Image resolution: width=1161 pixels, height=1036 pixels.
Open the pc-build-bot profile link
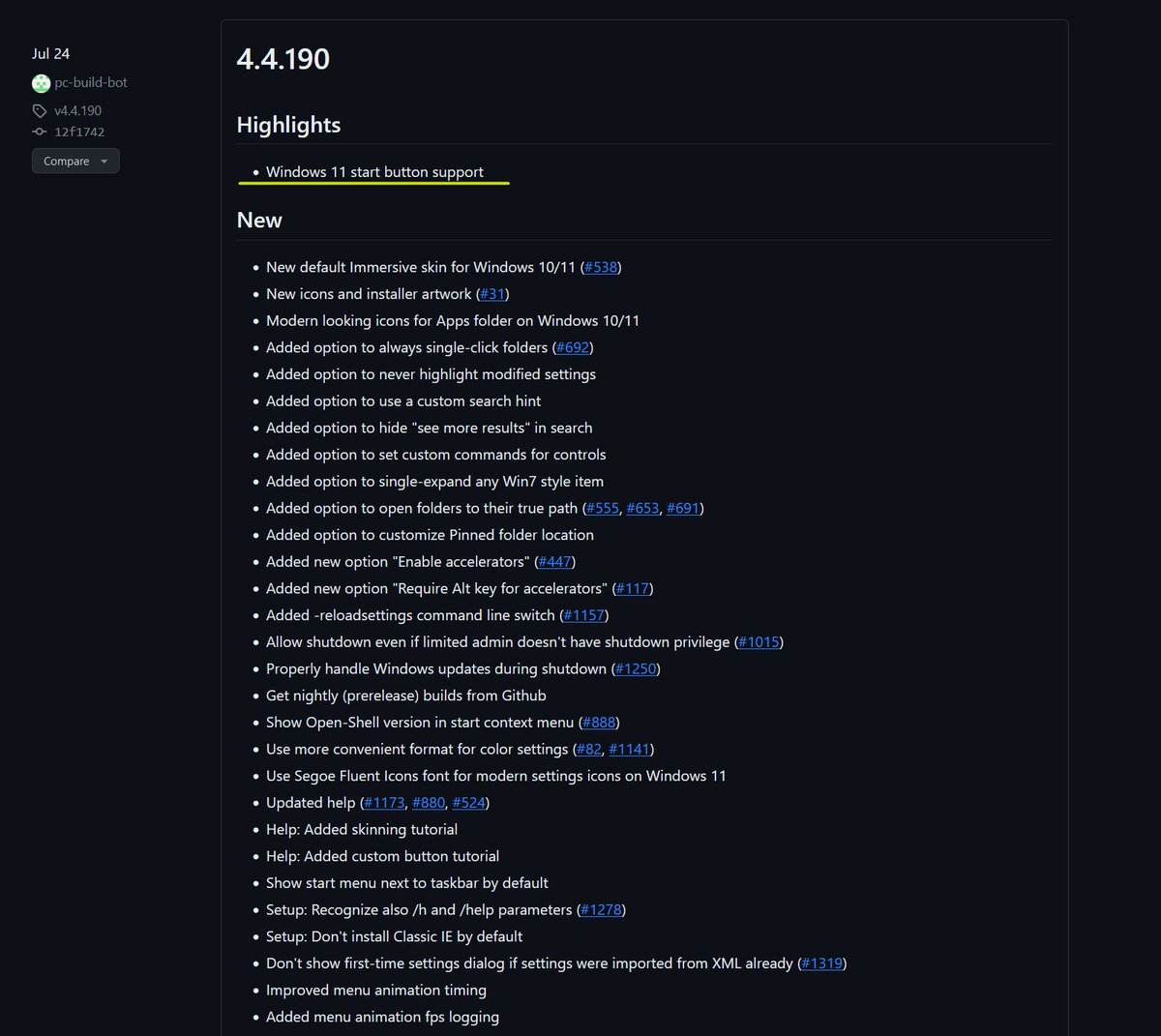click(x=91, y=83)
